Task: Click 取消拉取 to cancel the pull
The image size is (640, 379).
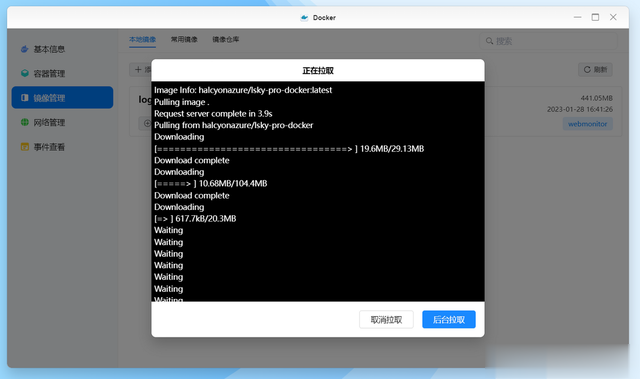Action: click(x=386, y=319)
